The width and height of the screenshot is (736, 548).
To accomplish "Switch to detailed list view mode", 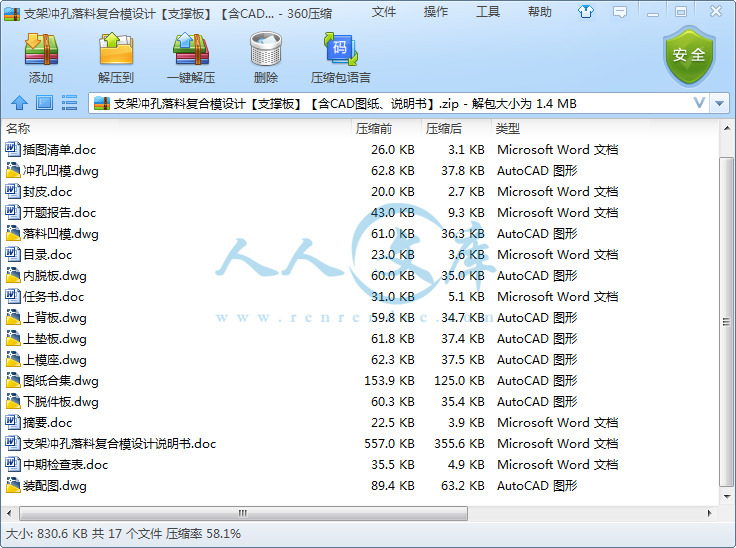I will [x=69, y=103].
